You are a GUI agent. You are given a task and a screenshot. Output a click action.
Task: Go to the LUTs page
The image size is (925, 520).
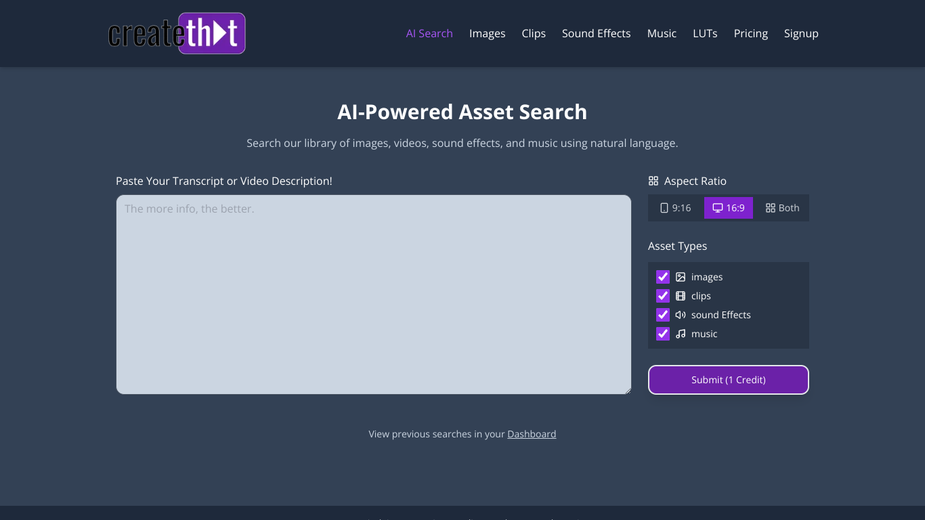(705, 34)
